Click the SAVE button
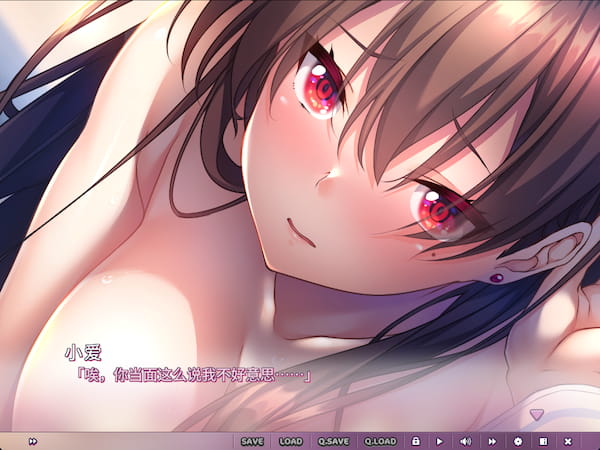 [x=252, y=442]
